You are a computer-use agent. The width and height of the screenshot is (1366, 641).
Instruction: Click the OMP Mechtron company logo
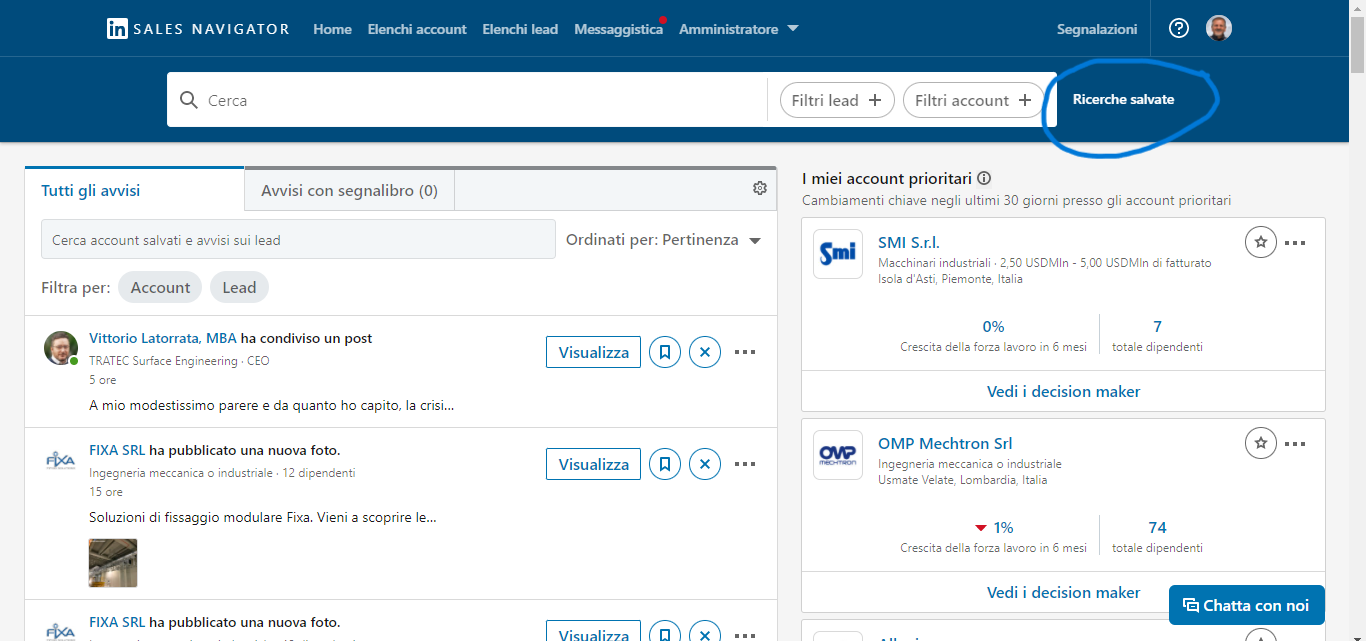[838, 455]
